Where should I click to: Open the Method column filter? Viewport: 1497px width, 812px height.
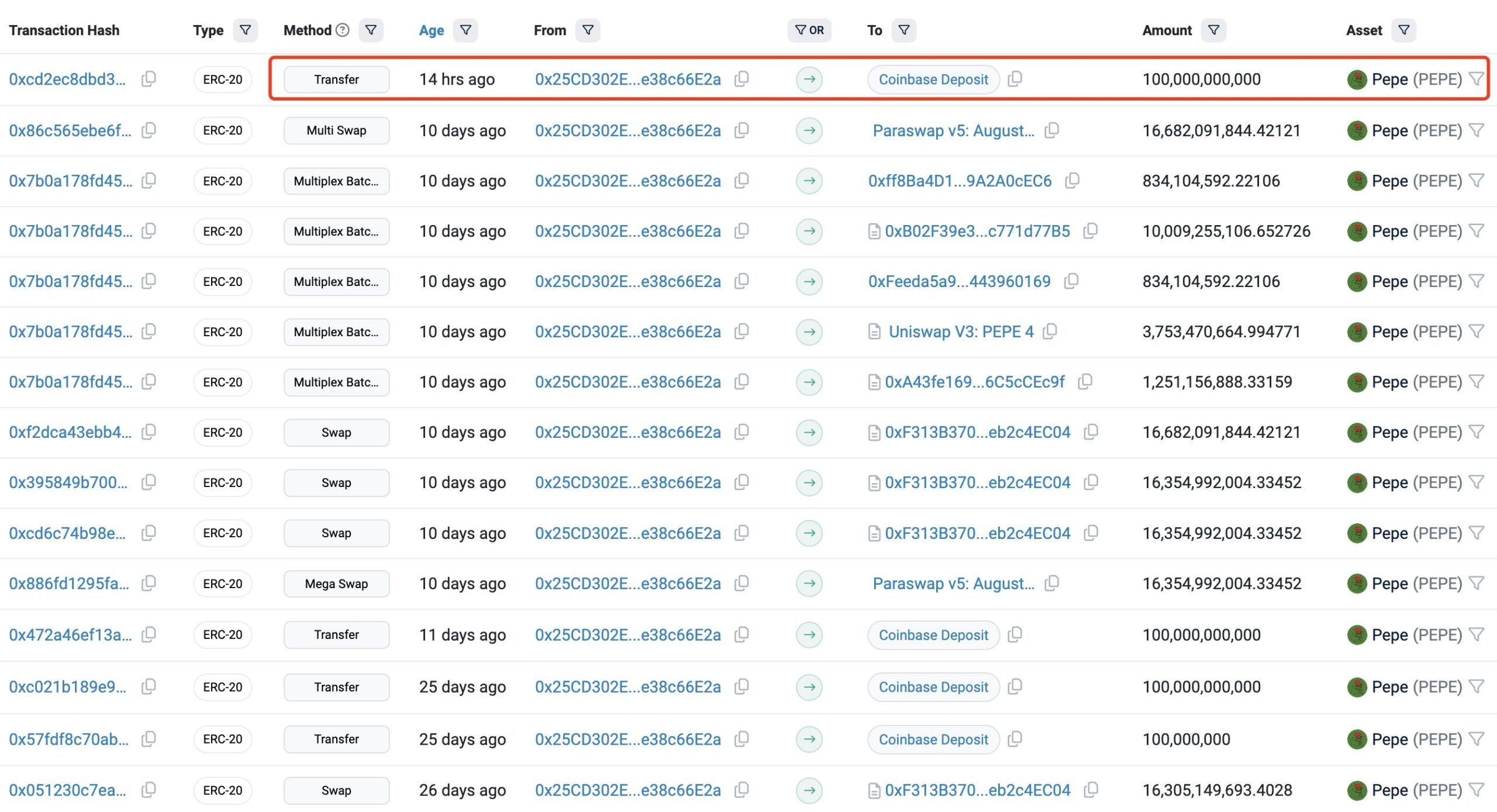(371, 30)
